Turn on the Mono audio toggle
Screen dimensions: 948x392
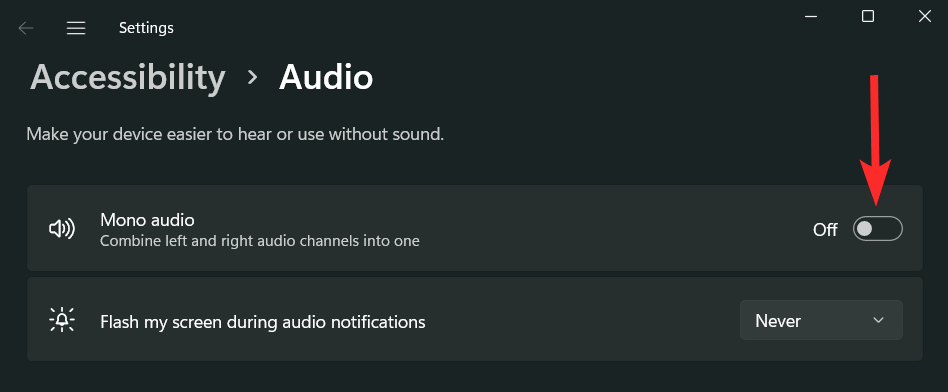pos(877,229)
